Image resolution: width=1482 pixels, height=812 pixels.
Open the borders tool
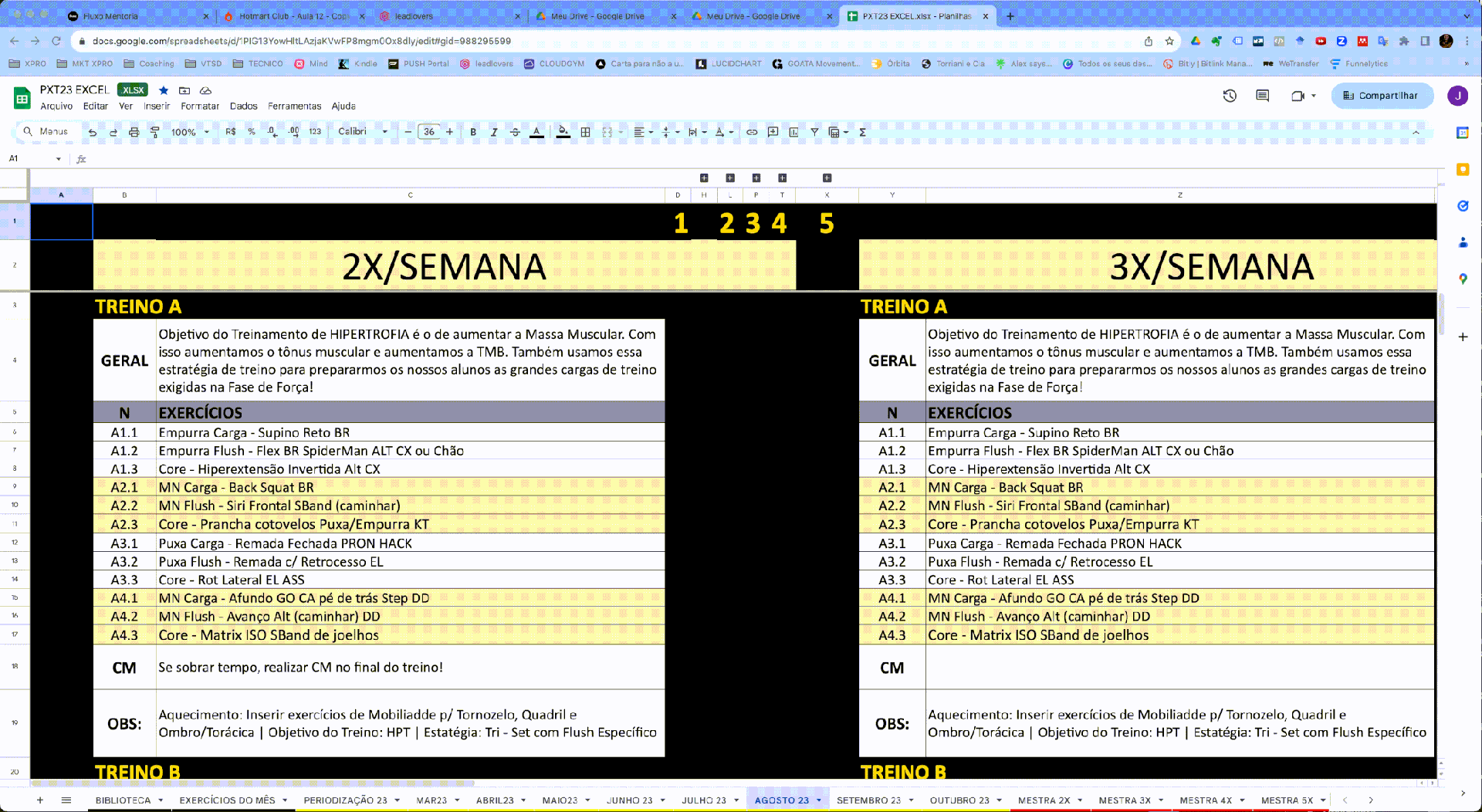coord(586,132)
